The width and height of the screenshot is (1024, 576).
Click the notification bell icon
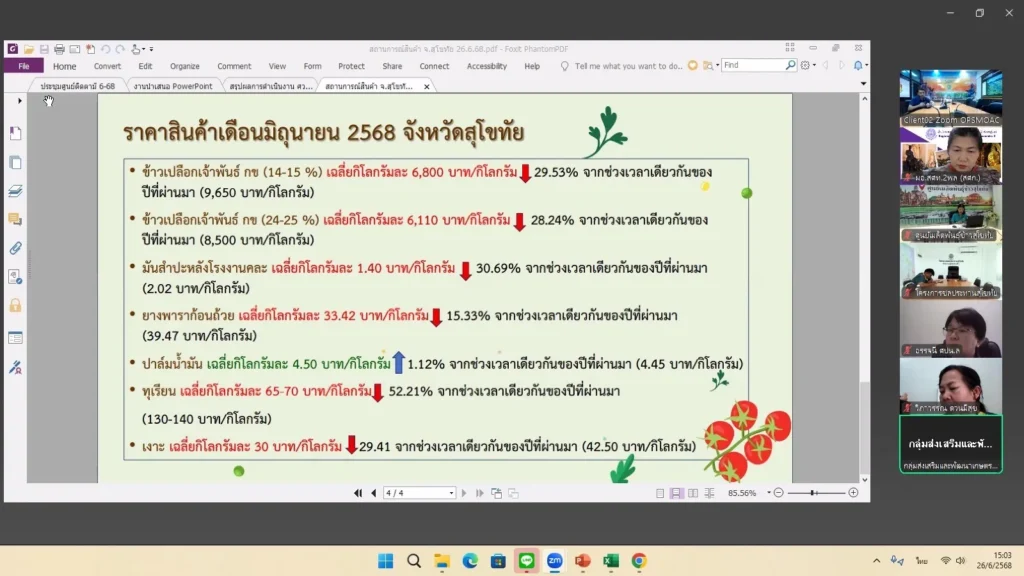pyautogui.click(x=858, y=65)
